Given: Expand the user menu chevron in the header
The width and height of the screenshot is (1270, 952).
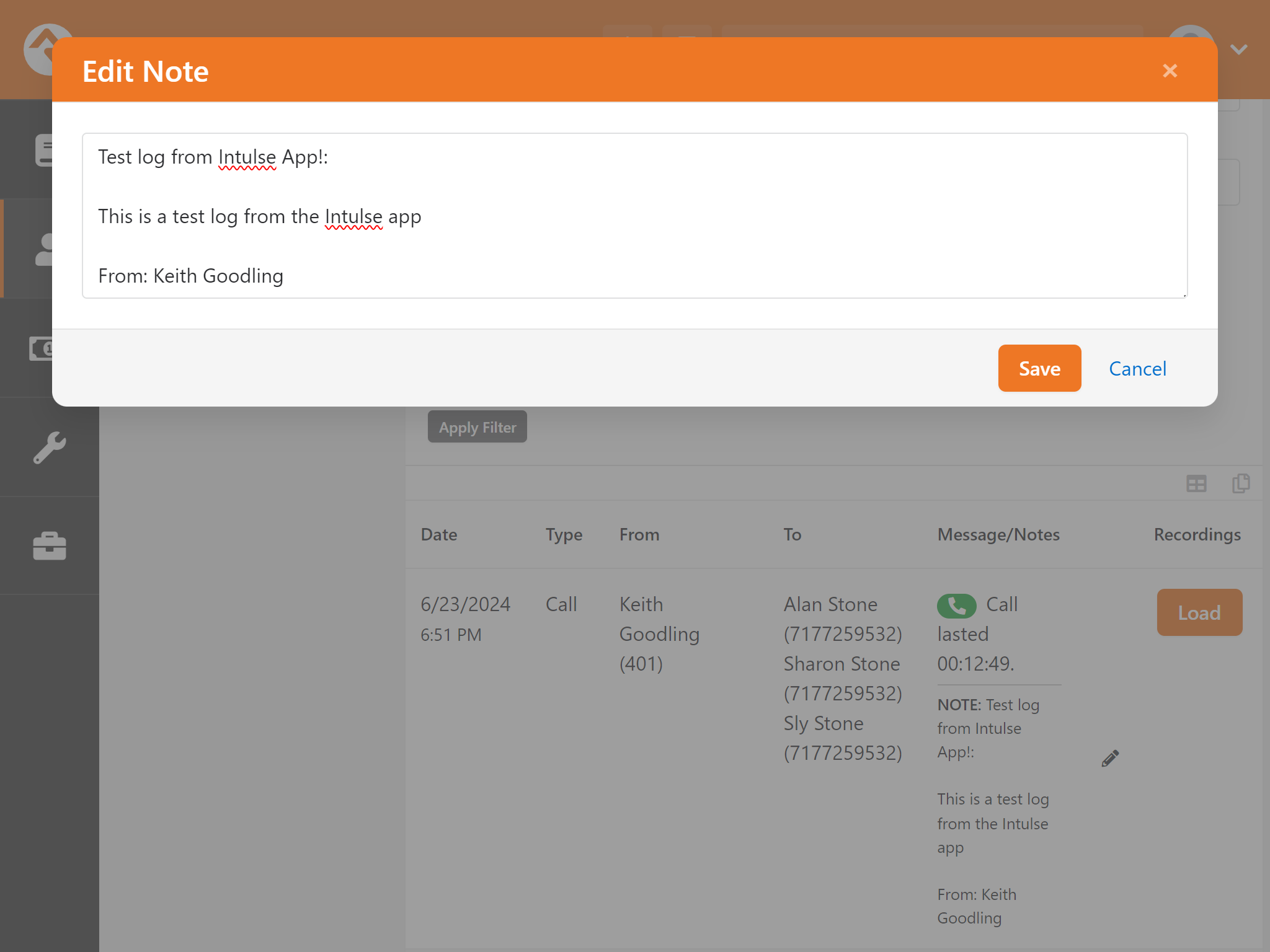Looking at the screenshot, I should click(x=1238, y=49).
